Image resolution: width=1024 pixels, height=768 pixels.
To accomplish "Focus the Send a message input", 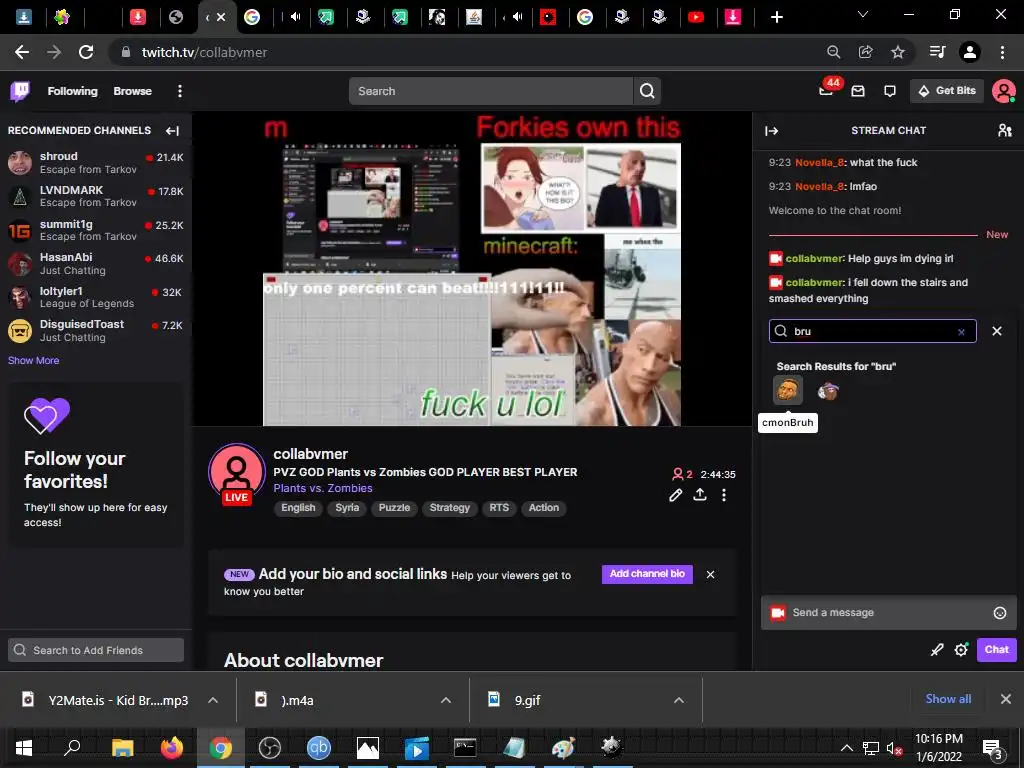I will (889, 613).
